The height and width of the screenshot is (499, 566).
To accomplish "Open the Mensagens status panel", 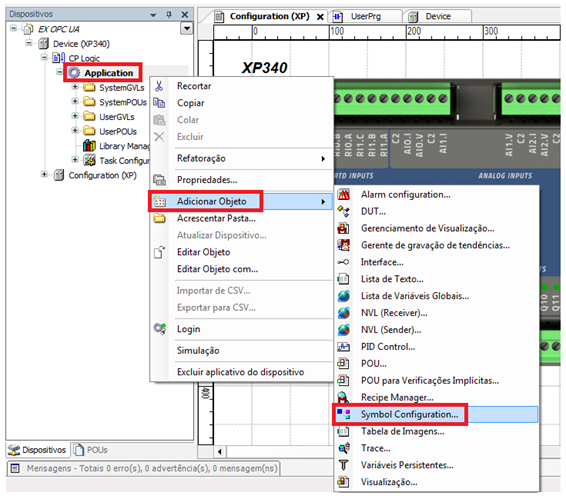I will click(x=144, y=468).
